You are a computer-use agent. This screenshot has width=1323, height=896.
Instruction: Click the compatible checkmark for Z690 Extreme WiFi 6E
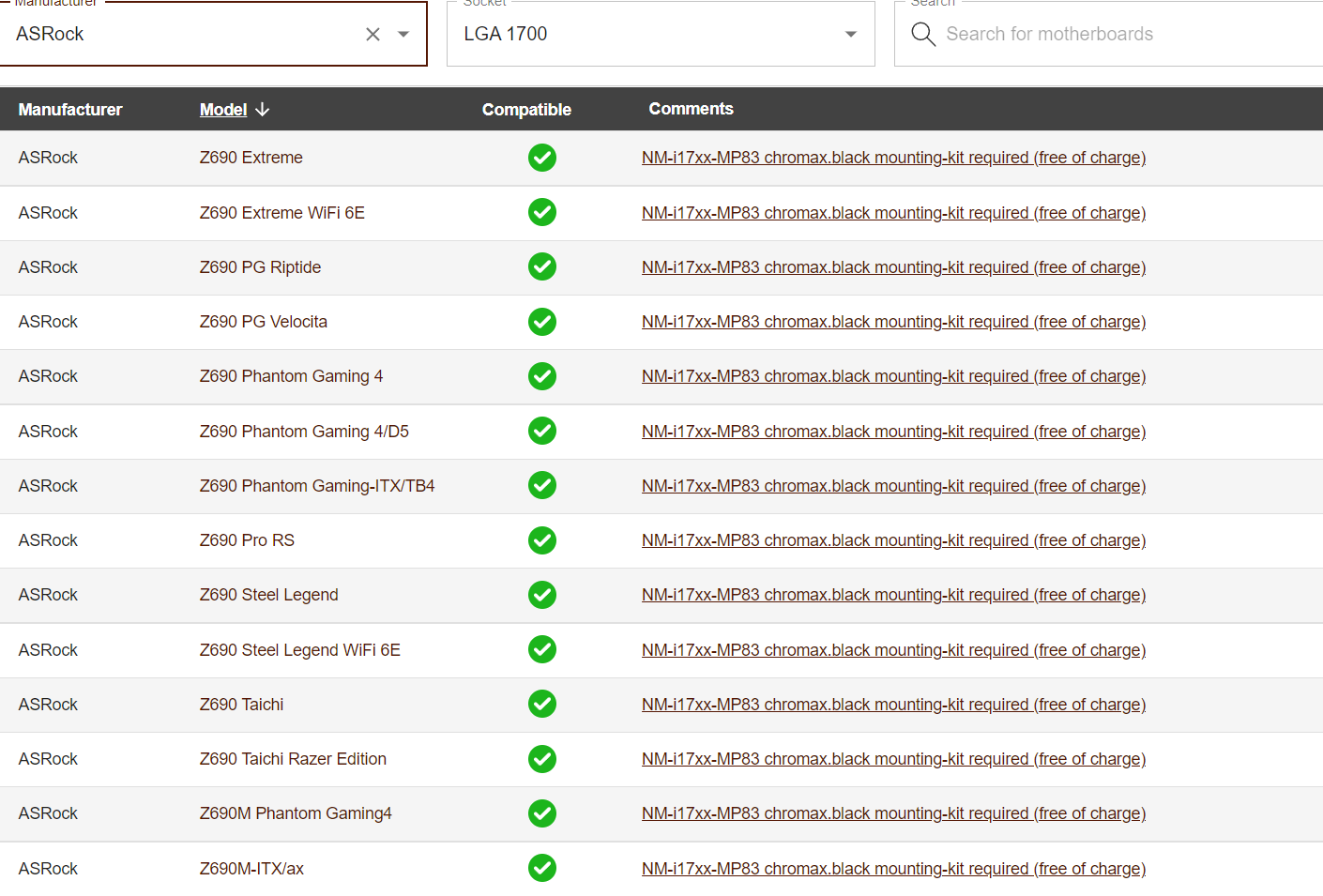tap(542, 213)
